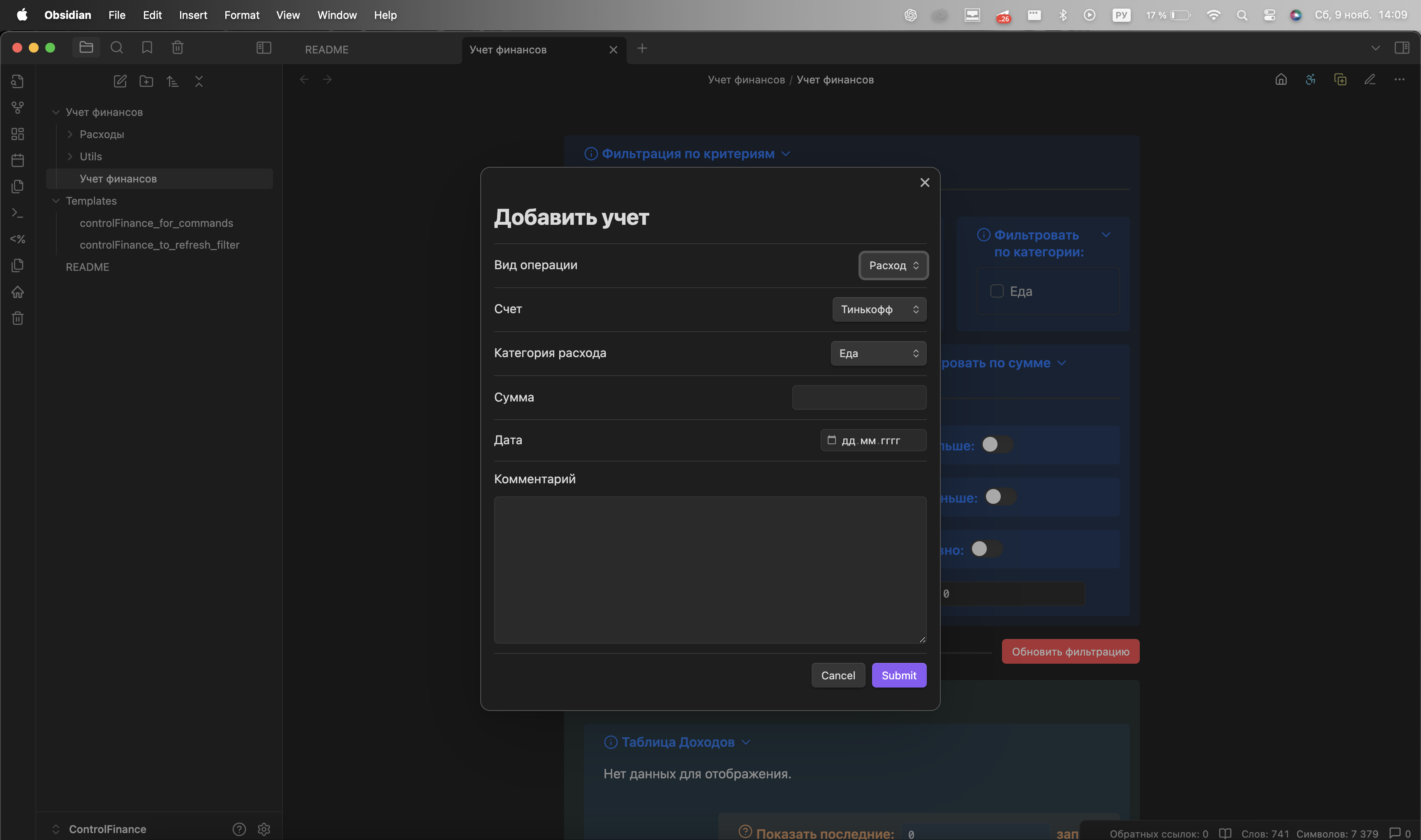Open the vault settings gear icon
This screenshot has width=1421, height=840.
point(264,829)
